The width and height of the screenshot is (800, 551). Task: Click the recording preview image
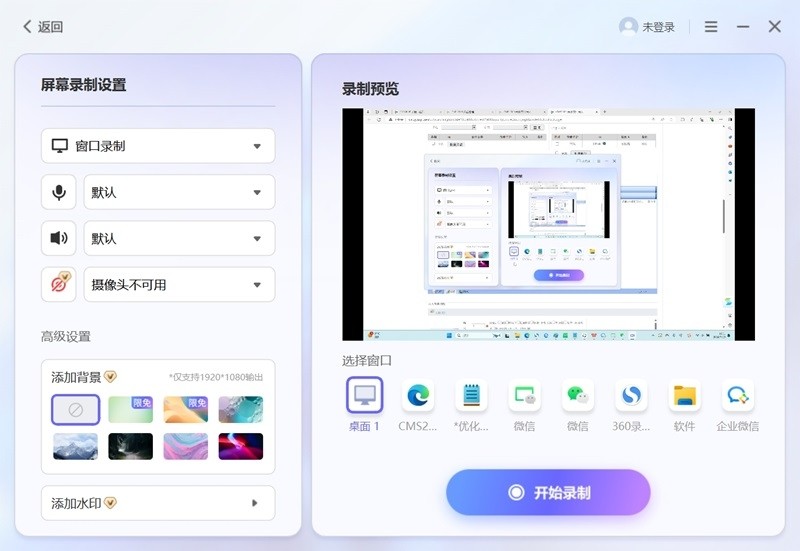548,224
